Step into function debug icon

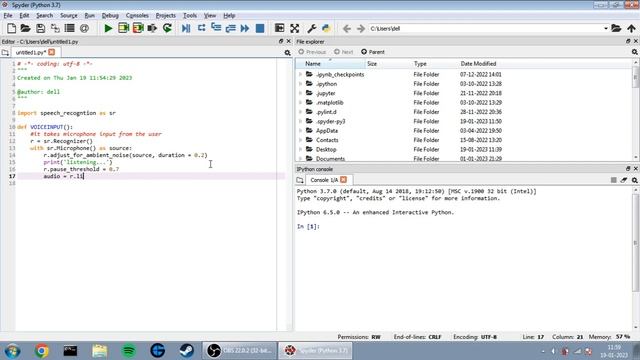(x=216, y=28)
